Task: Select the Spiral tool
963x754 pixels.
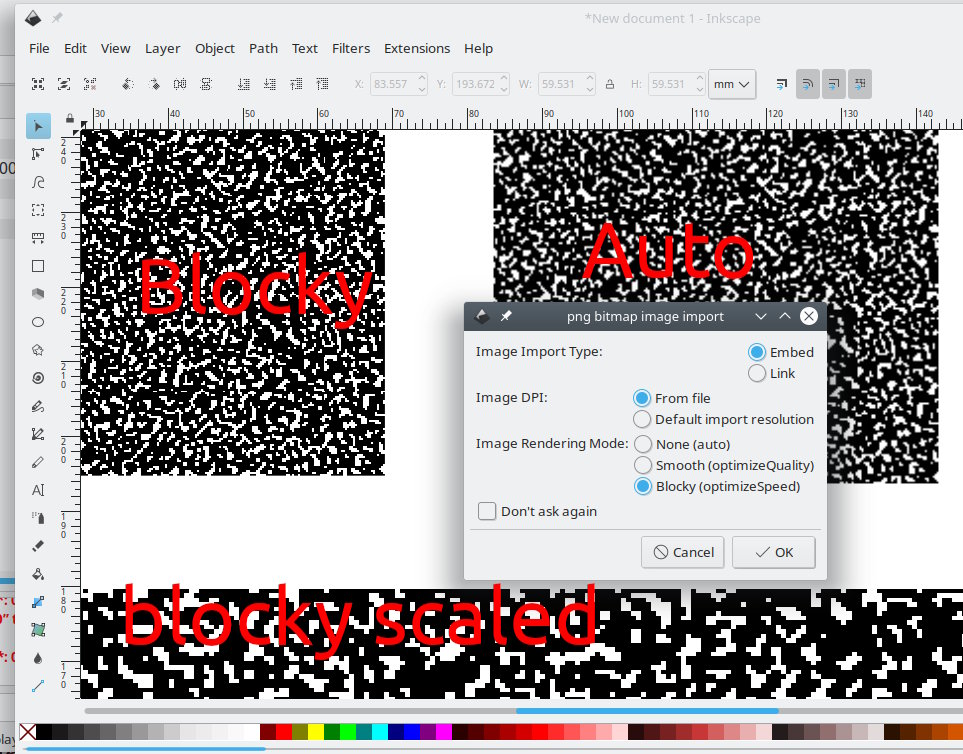Action: (38, 378)
